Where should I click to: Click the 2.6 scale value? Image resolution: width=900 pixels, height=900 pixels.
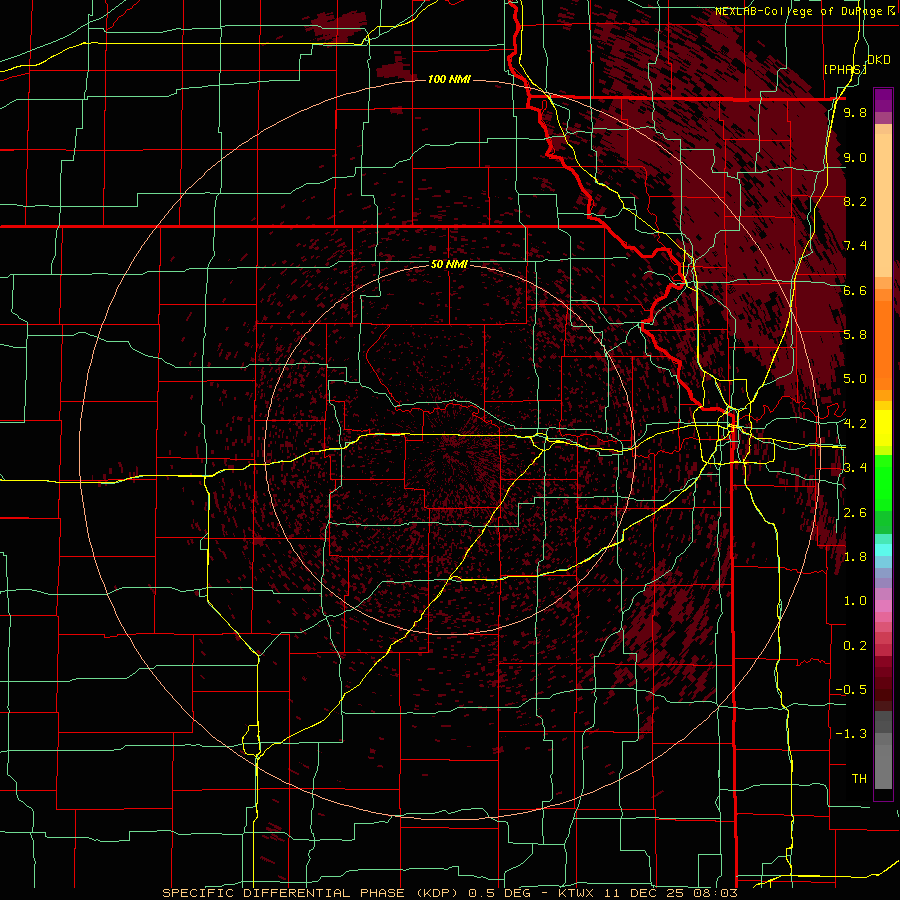click(x=855, y=513)
